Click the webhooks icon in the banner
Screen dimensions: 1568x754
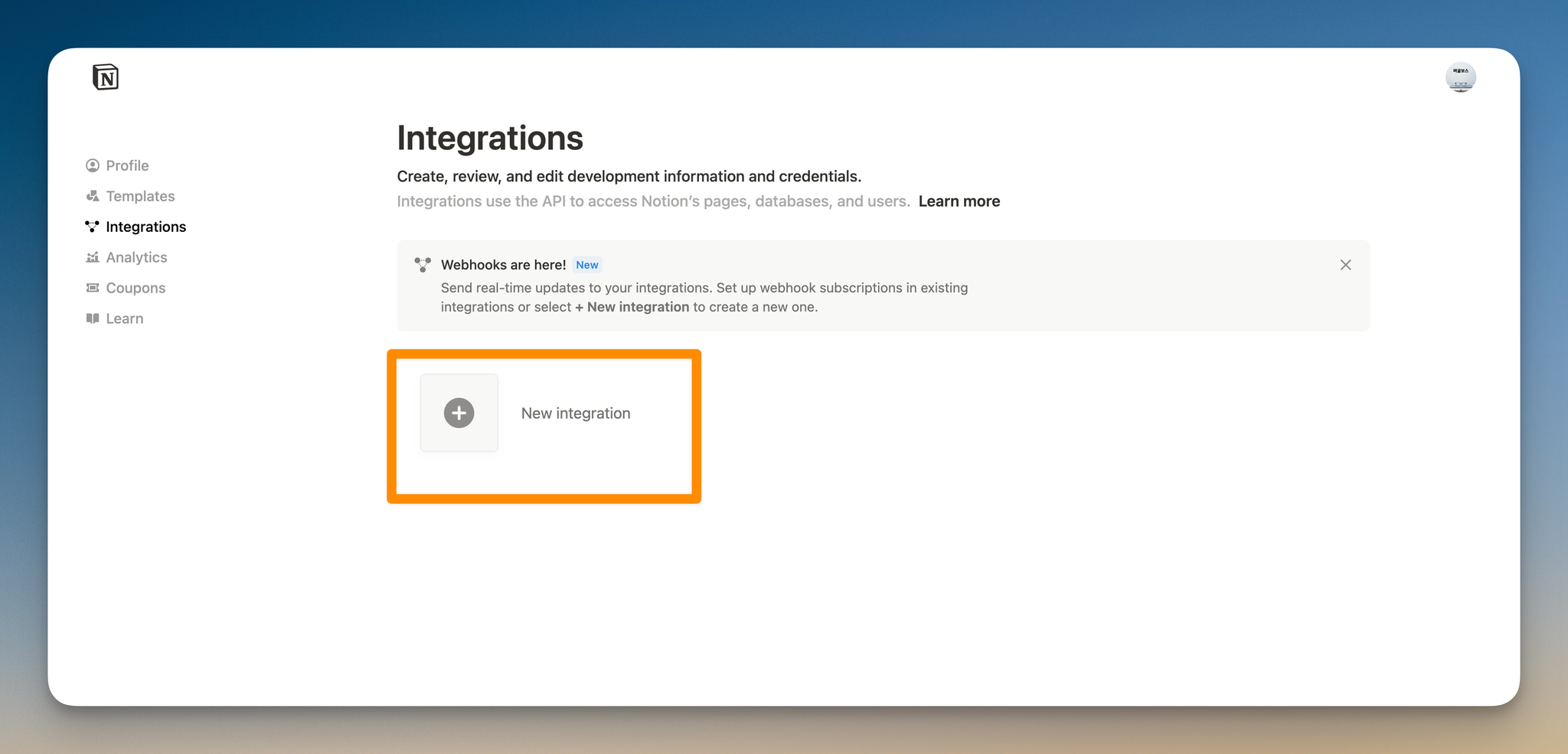(423, 265)
